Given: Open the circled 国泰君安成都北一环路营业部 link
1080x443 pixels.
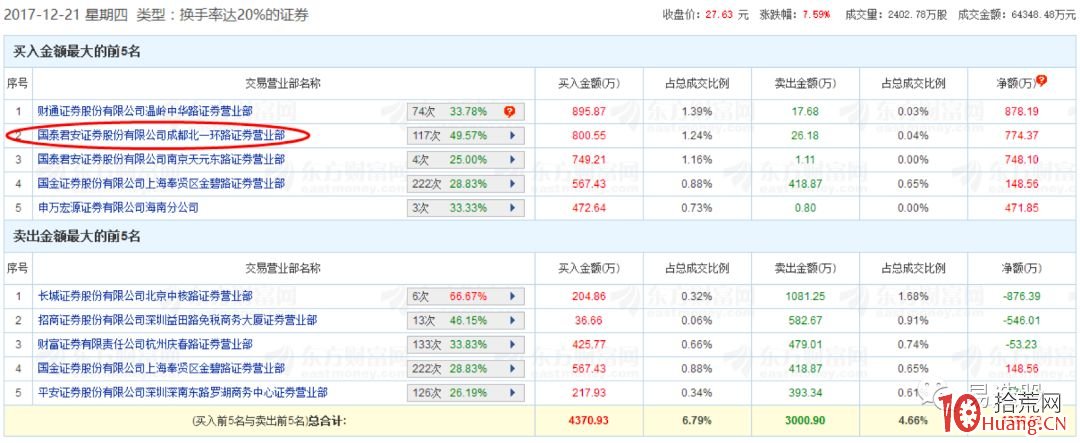Looking at the screenshot, I should click(161, 135).
